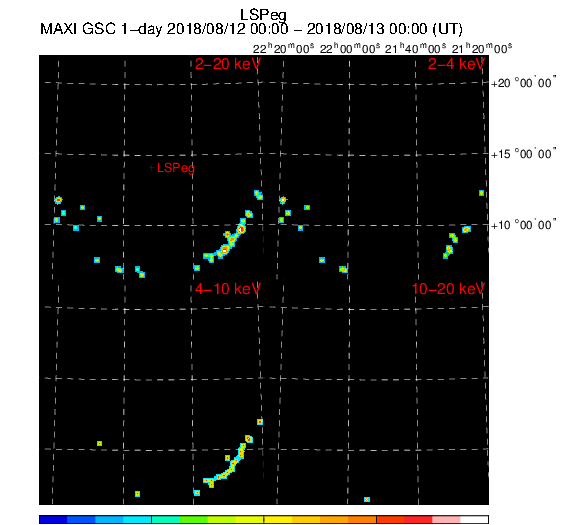The image size is (570, 525).
Task: Click the 2-4 keV panel label
Action: point(456,64)
